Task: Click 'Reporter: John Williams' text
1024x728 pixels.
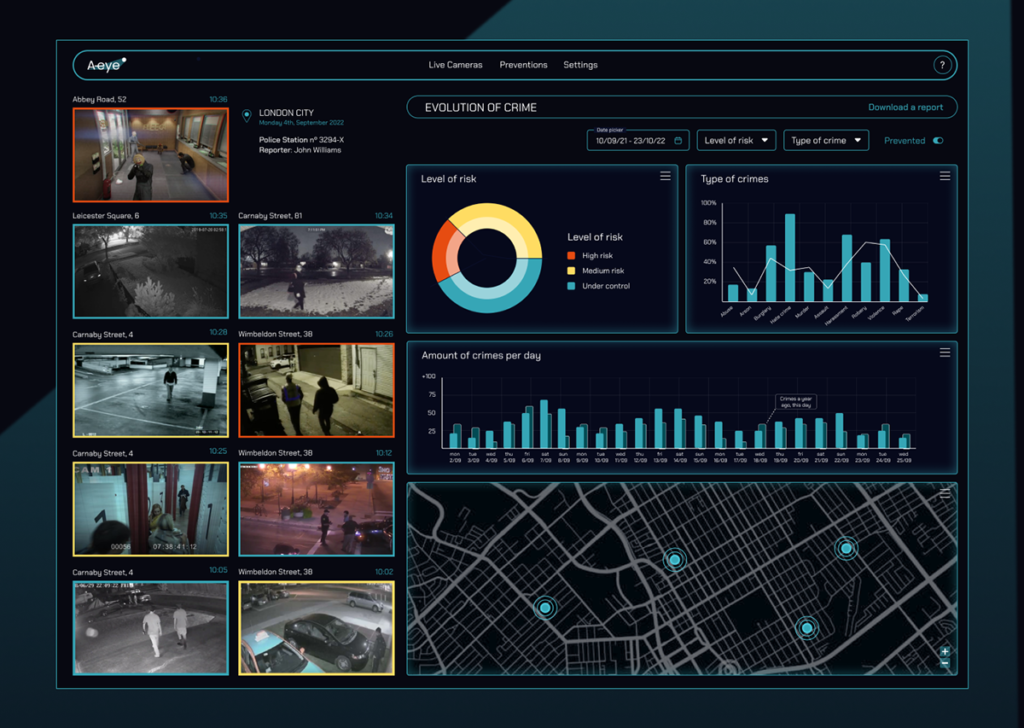Action: click(x=300, y=150)
